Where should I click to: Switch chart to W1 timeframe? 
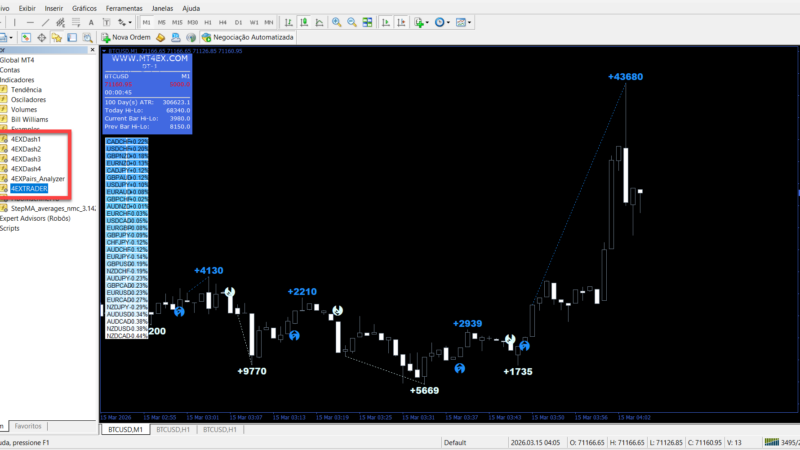[x=254, y=22]
